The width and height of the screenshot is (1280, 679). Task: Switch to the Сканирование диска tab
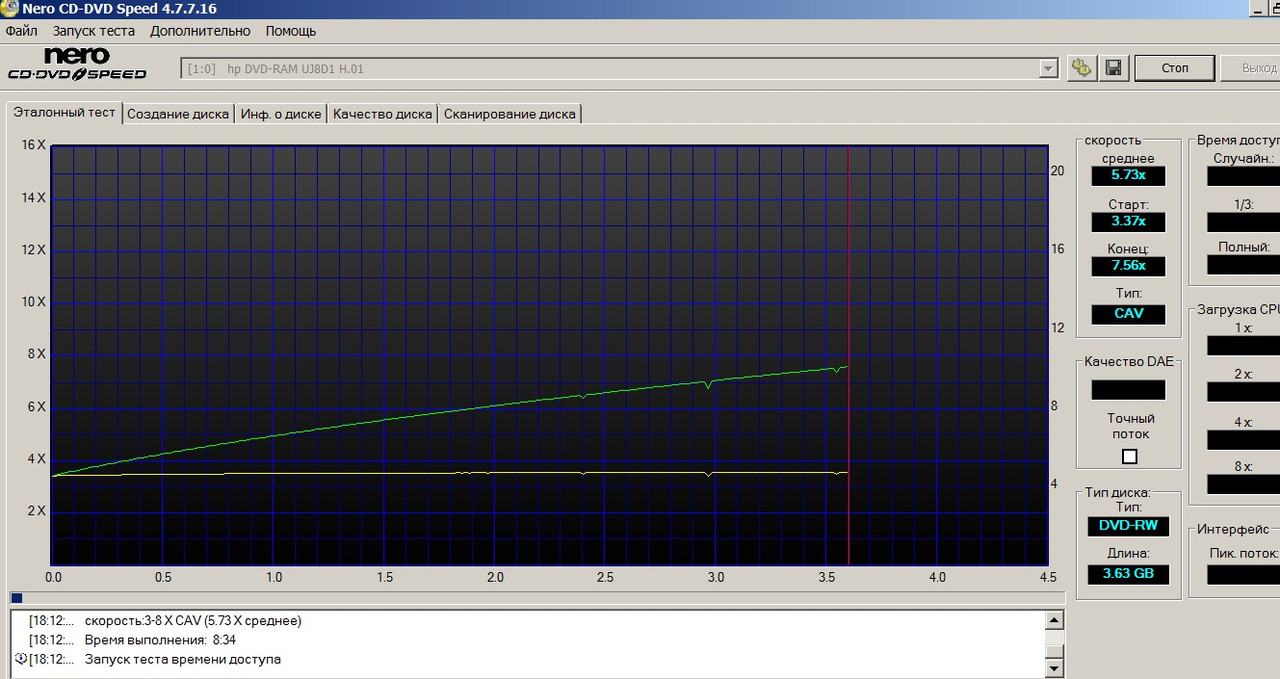[510, 114]
